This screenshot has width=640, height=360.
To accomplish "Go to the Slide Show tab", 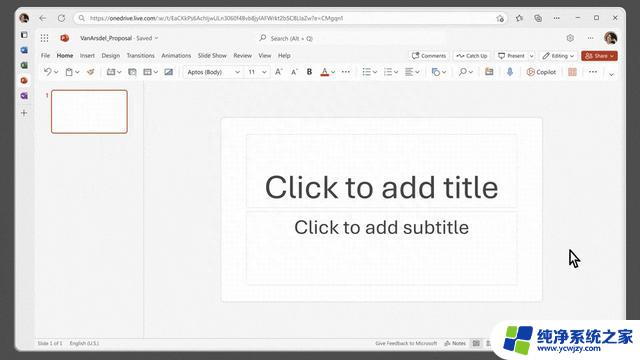I will [212, 56].
